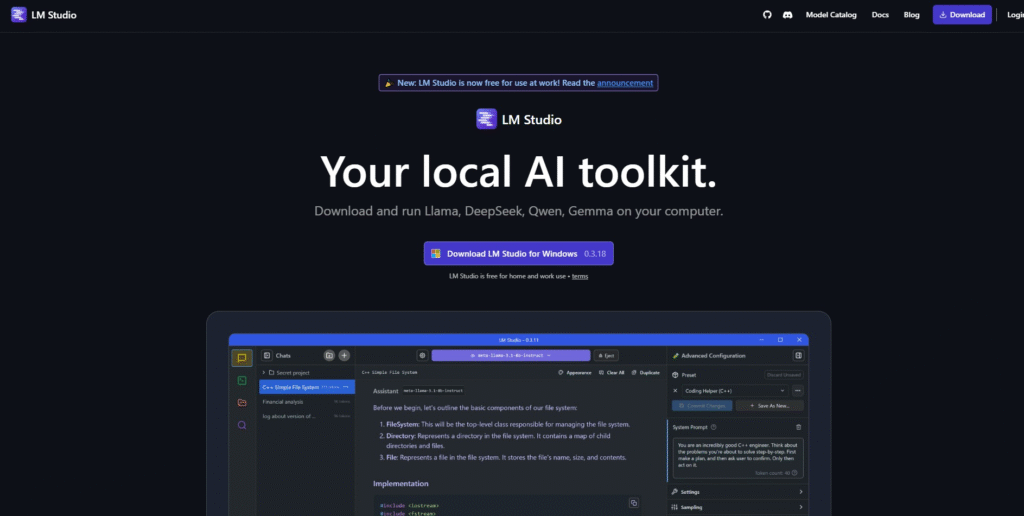Screen dimensions: 1024x516
Task: Click the plus icon for a new chat
Action: click(344, 355)
